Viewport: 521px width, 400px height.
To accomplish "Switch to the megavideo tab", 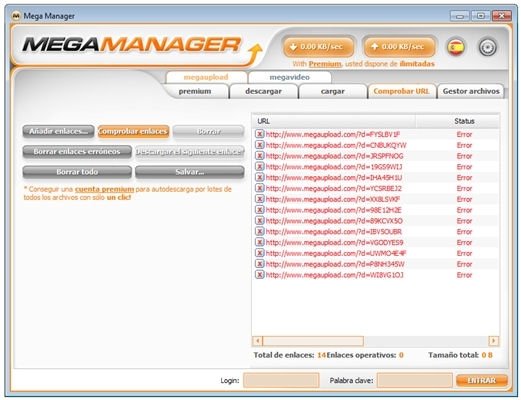I will (289, 77).
